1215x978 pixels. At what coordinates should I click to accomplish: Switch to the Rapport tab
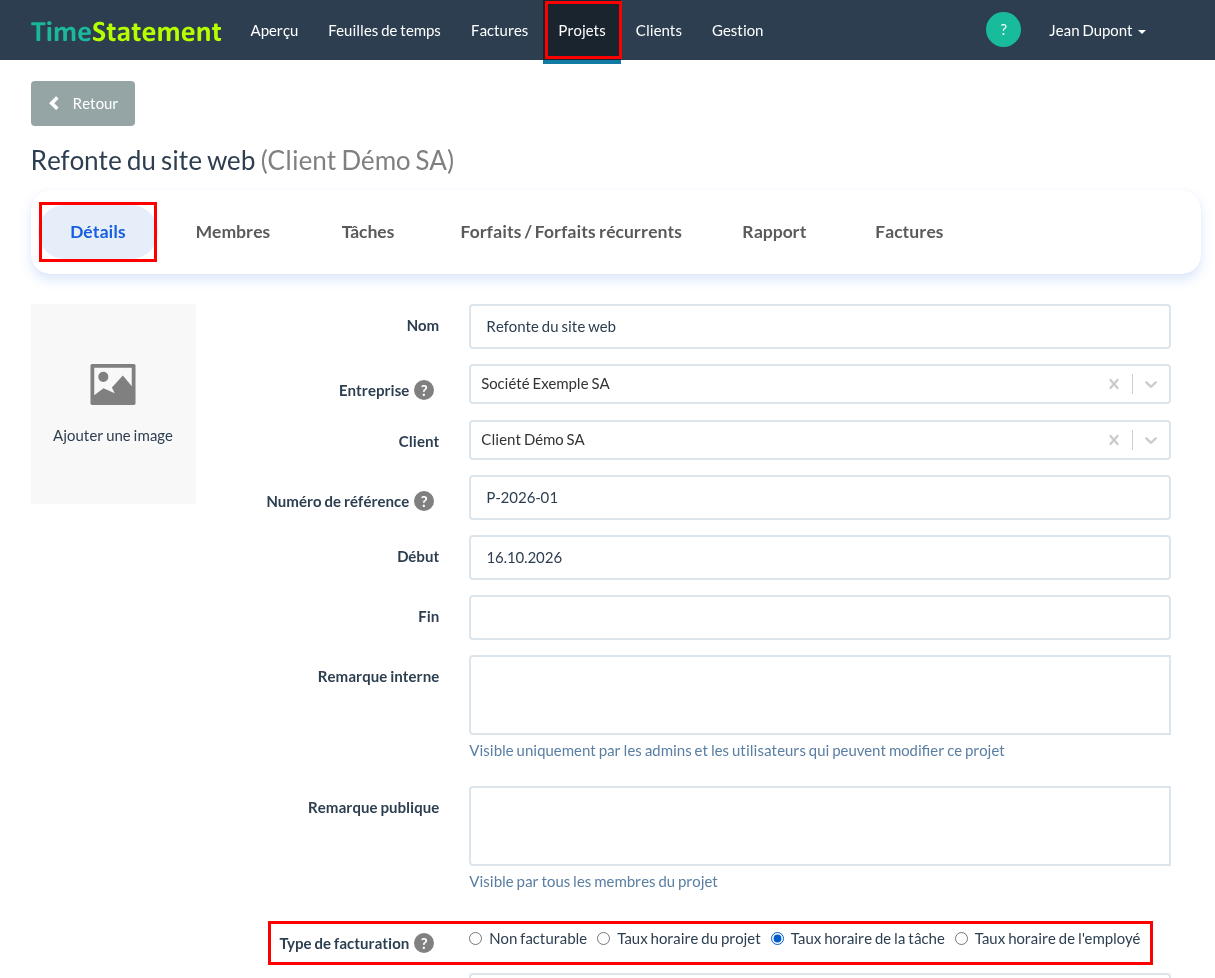(x=774, y=232)
